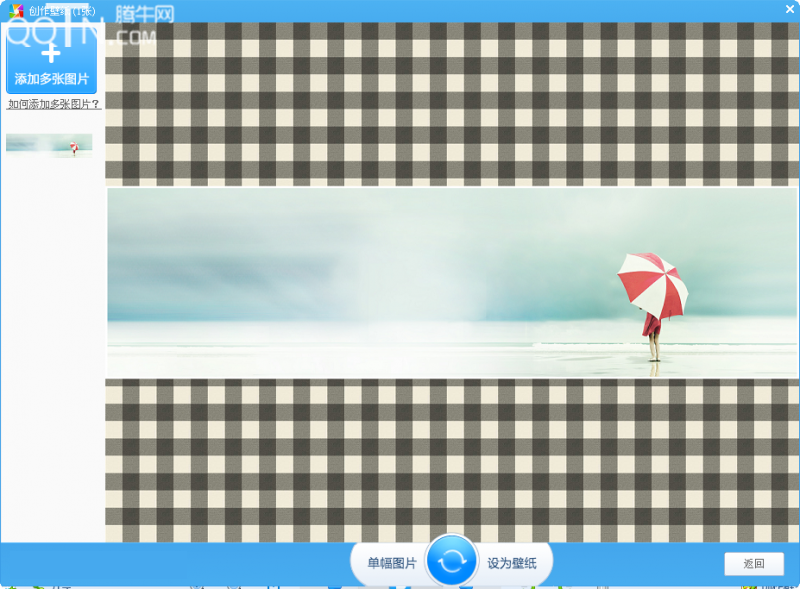
Task: Close the wallpaper creation window
Action: tap(788, 10)
